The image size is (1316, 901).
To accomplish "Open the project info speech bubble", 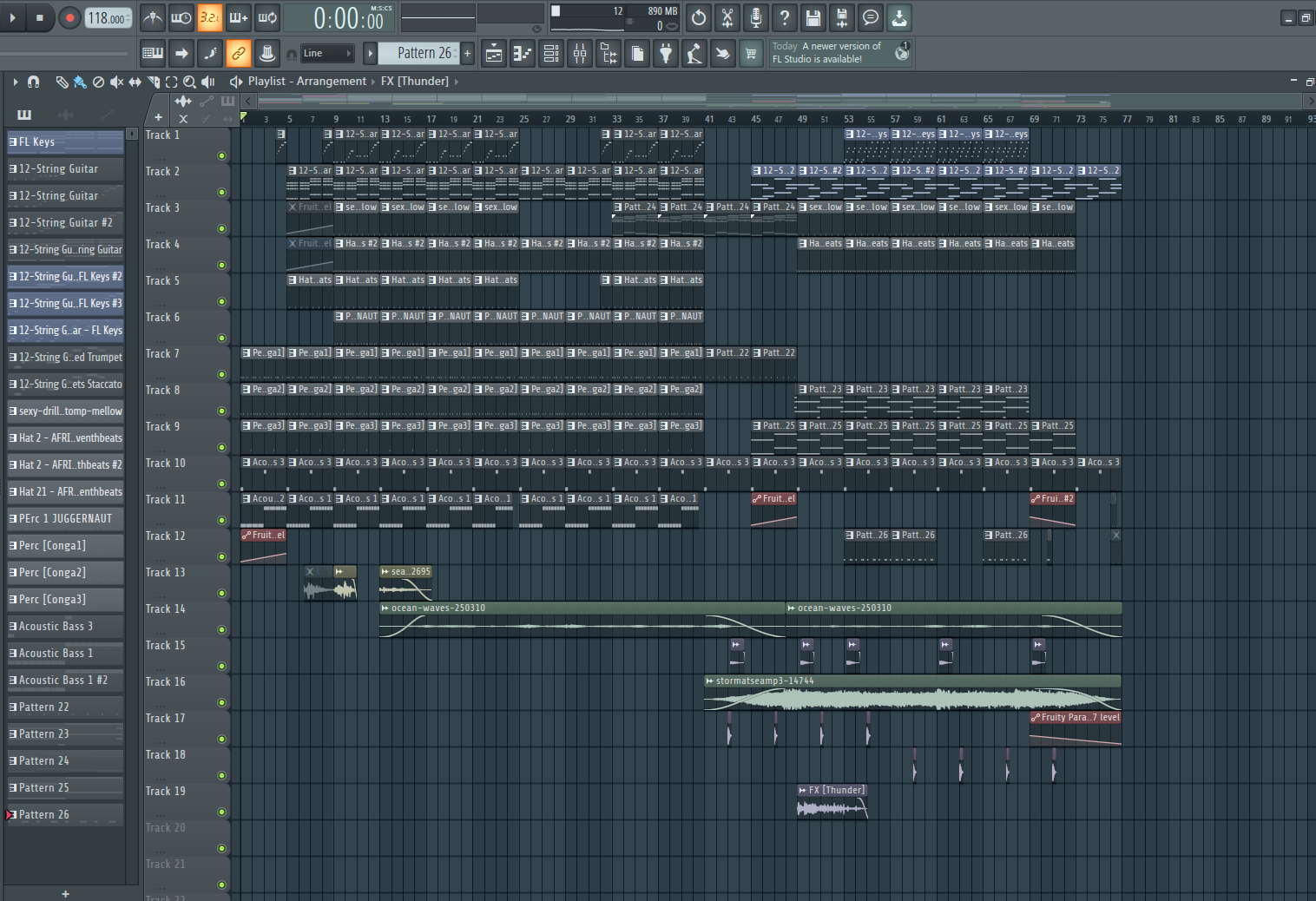I will (x=871, y=17).
